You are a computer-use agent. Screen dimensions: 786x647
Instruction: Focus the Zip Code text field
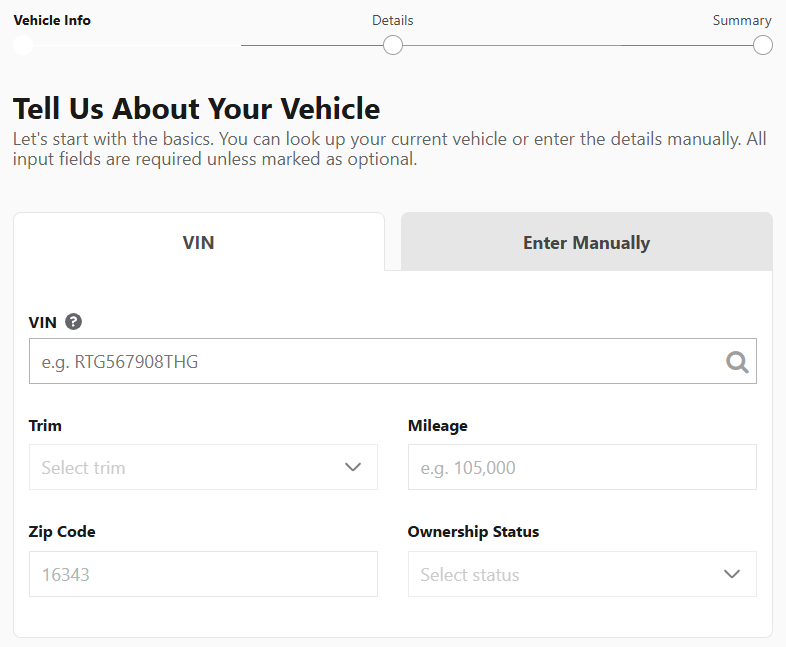(x=203, y=574)
